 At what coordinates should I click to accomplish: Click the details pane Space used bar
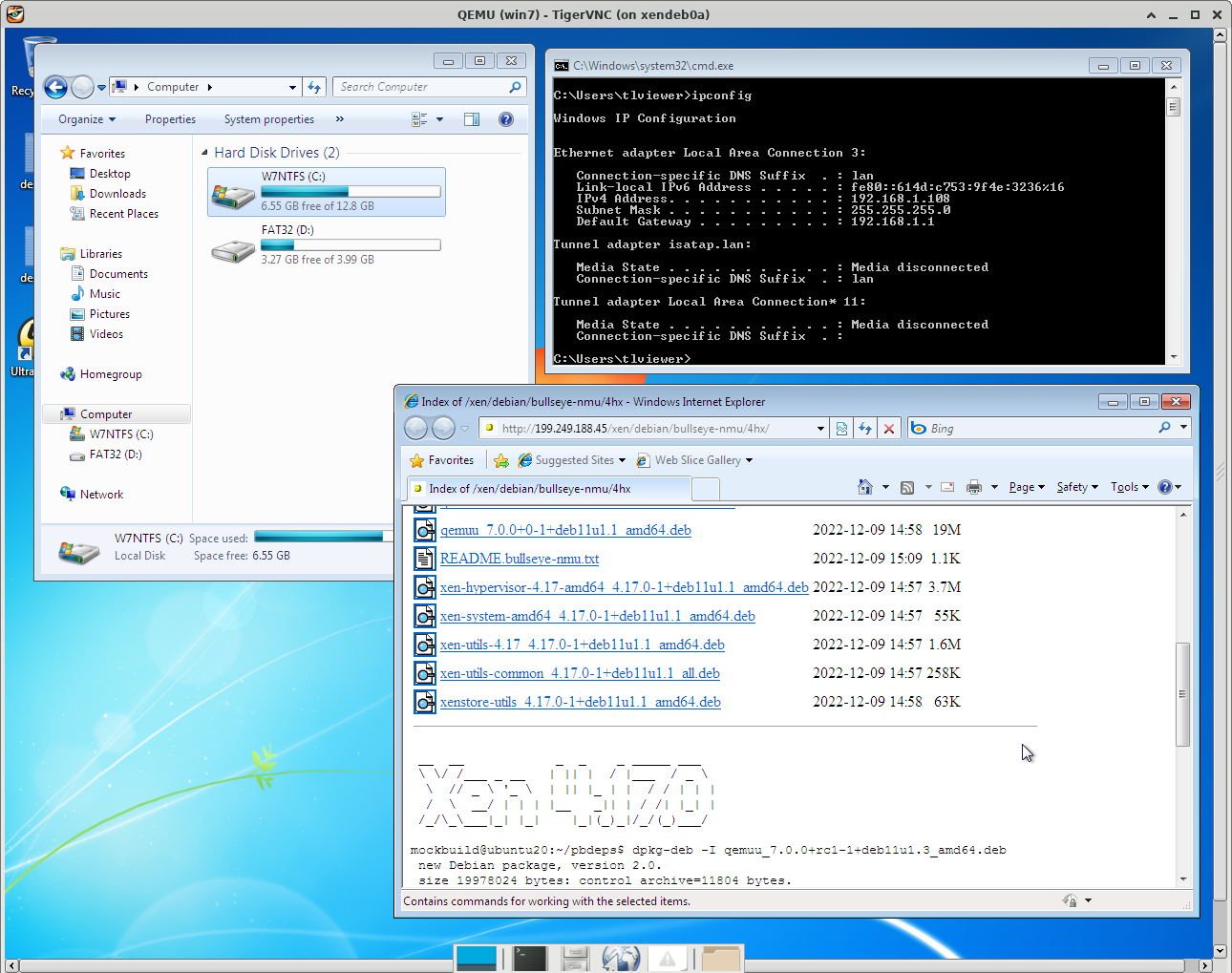[324, 538]
